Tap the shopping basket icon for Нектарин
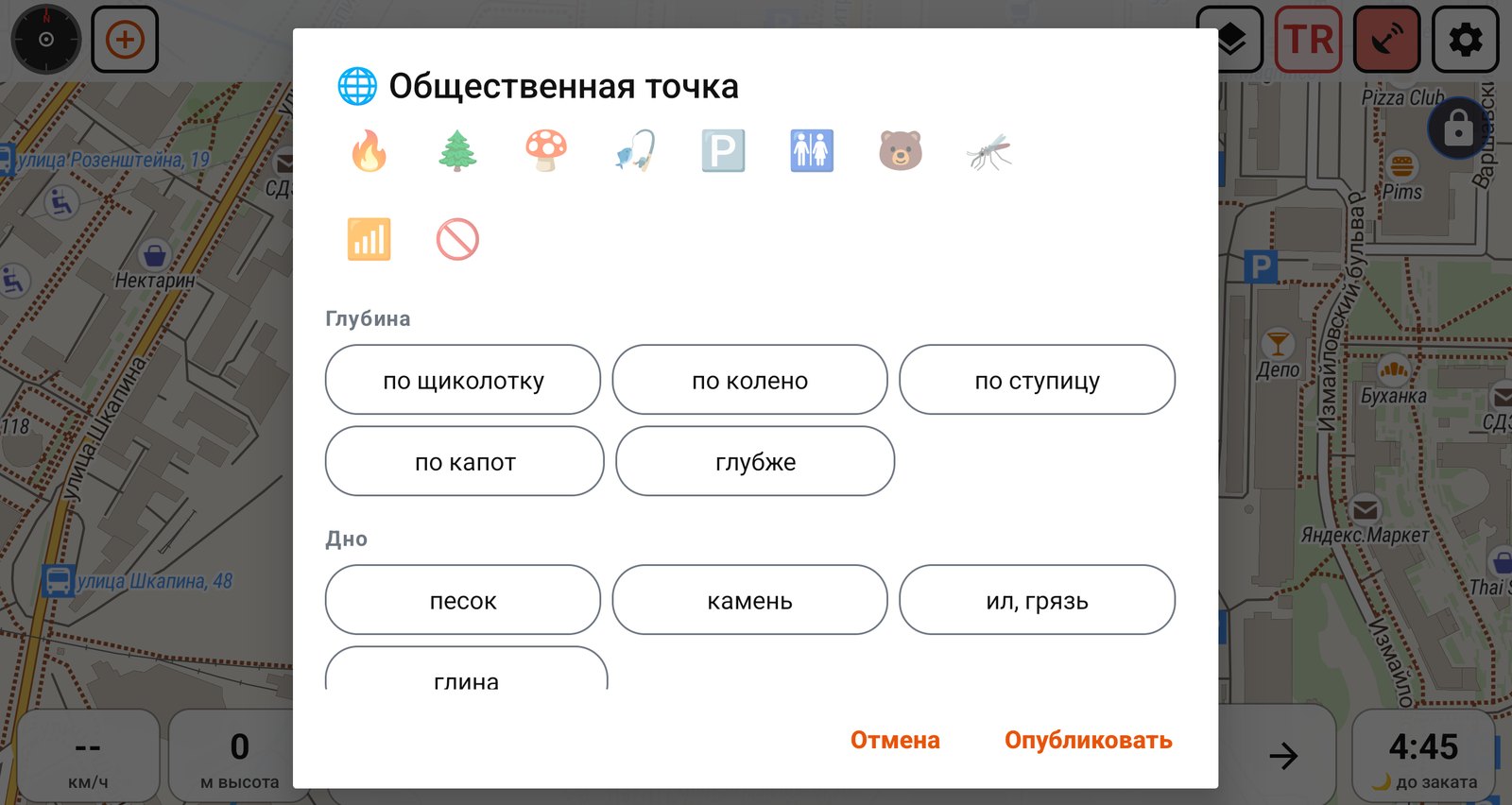This screenshot has width=1512, height=805. point(153,255)
